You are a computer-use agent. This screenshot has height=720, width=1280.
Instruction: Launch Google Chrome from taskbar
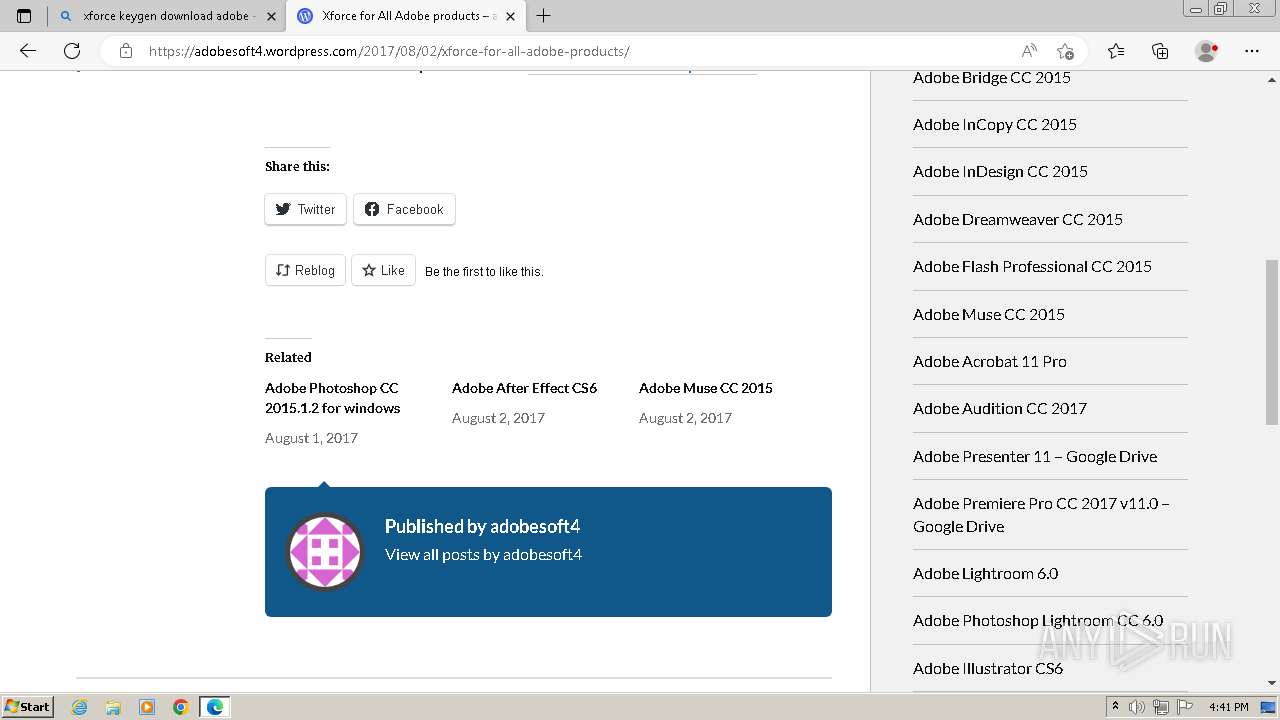(181, 707)
